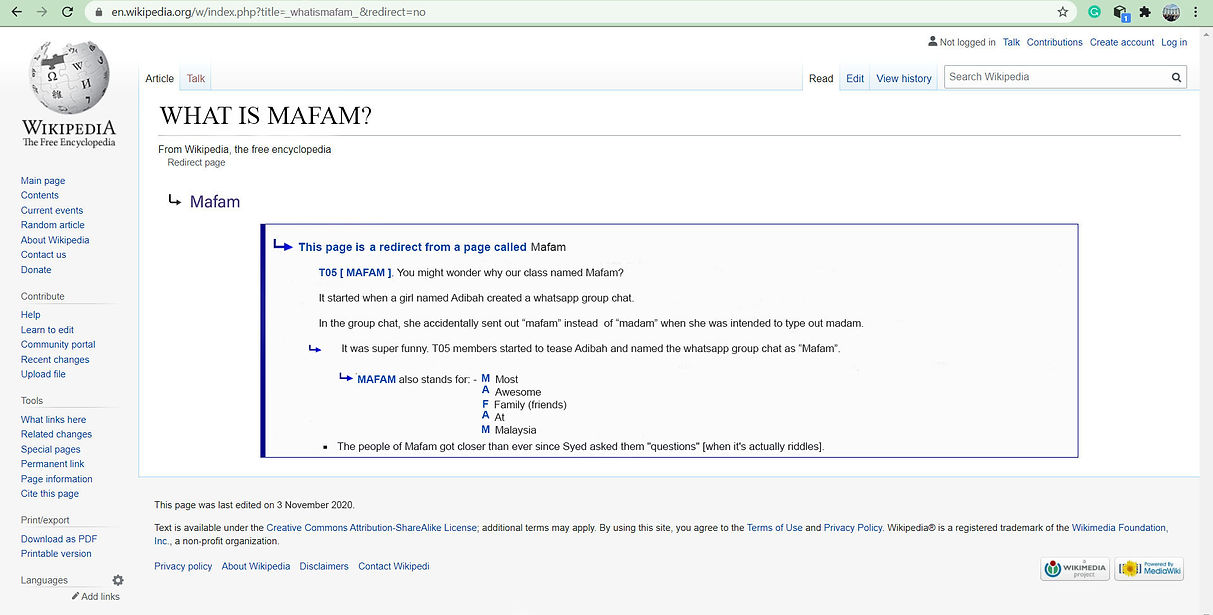
Task: Open the Talk tab
Action: tap(196, 78)
